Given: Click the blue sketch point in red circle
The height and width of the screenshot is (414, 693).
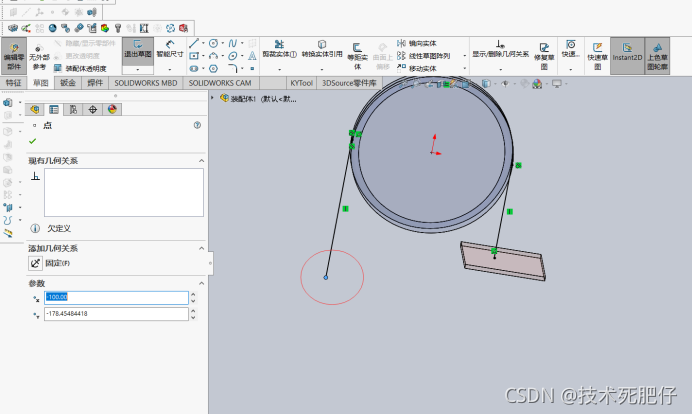Looking at the screenshot, I should [326, 277].
